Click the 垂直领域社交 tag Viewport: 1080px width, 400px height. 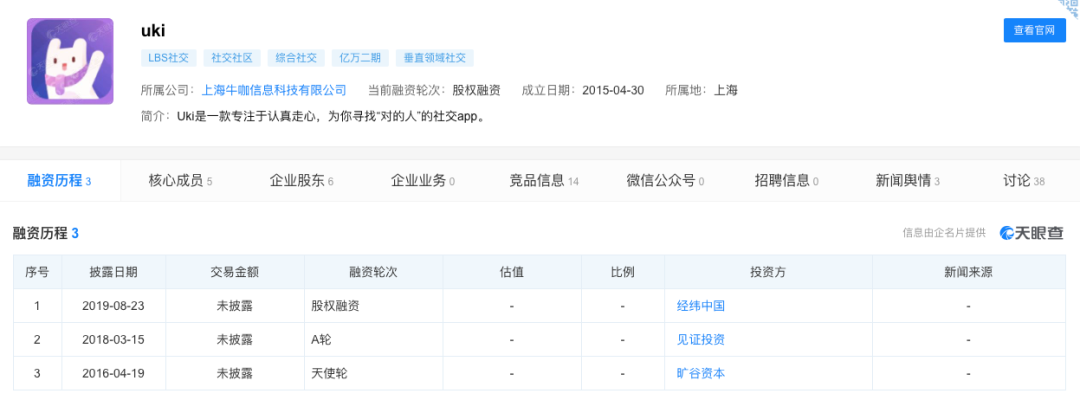(435, 58)
